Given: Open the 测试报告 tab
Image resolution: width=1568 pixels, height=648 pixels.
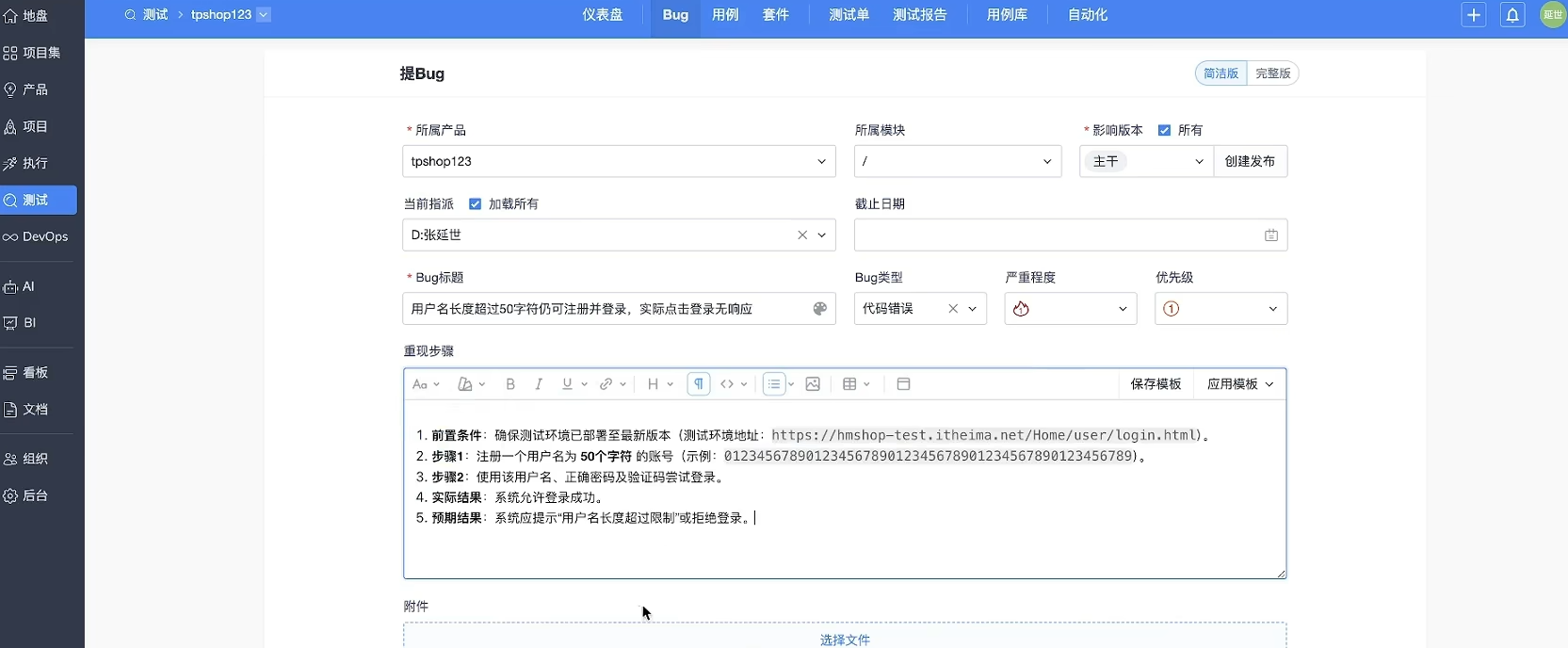Looking at the screenshot, I should (x=920, y=15).
